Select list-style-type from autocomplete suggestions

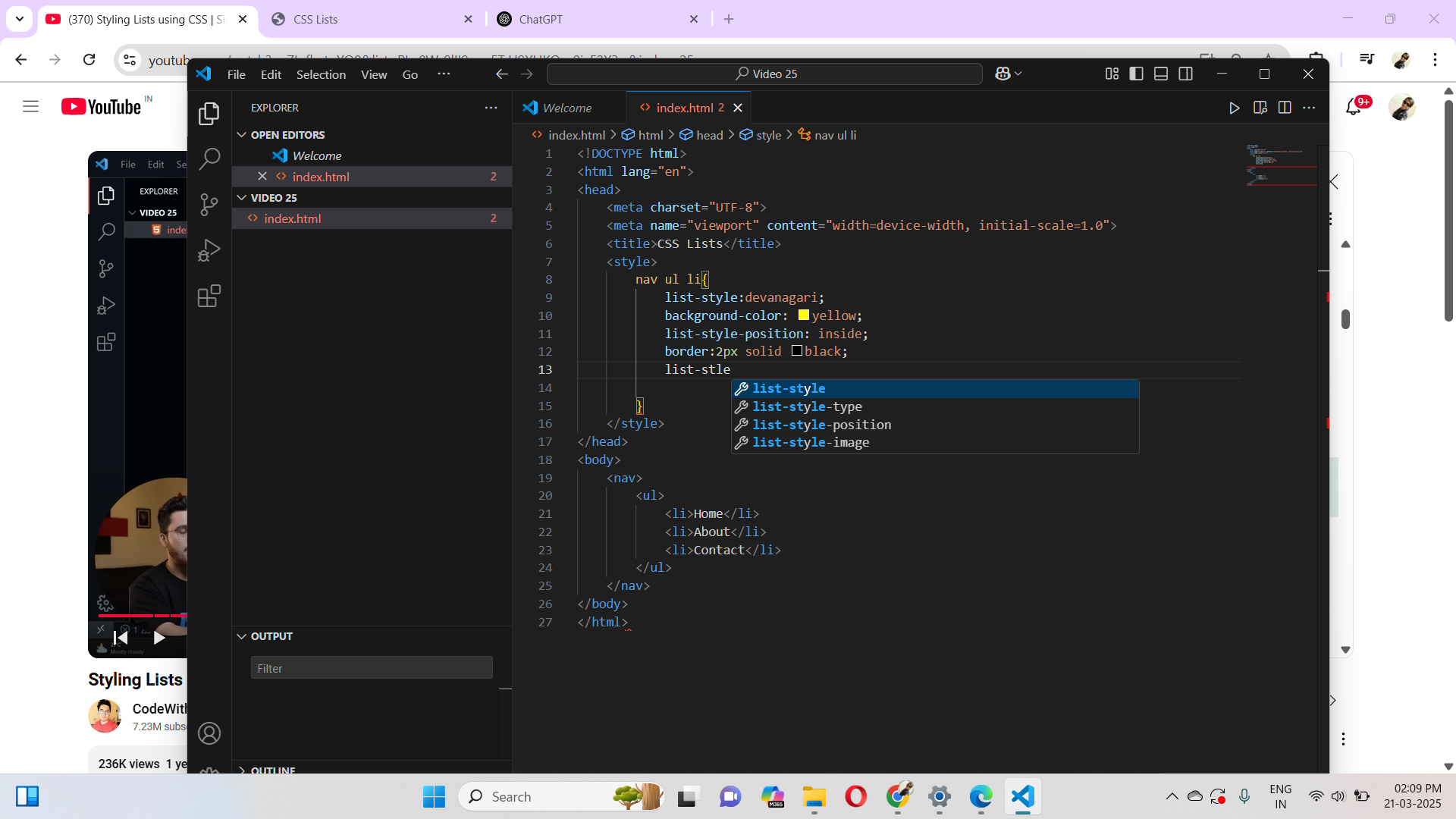[807, 406]
